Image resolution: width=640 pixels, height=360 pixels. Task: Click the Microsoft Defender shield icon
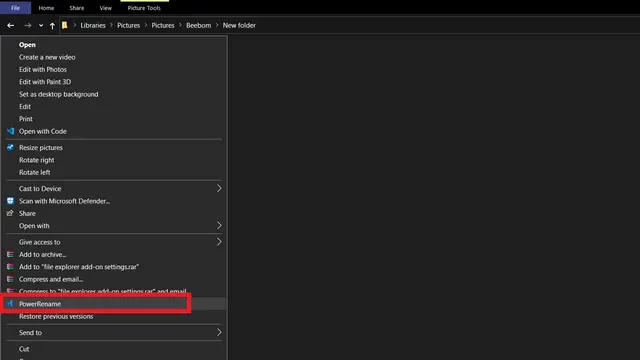(10, 201)
